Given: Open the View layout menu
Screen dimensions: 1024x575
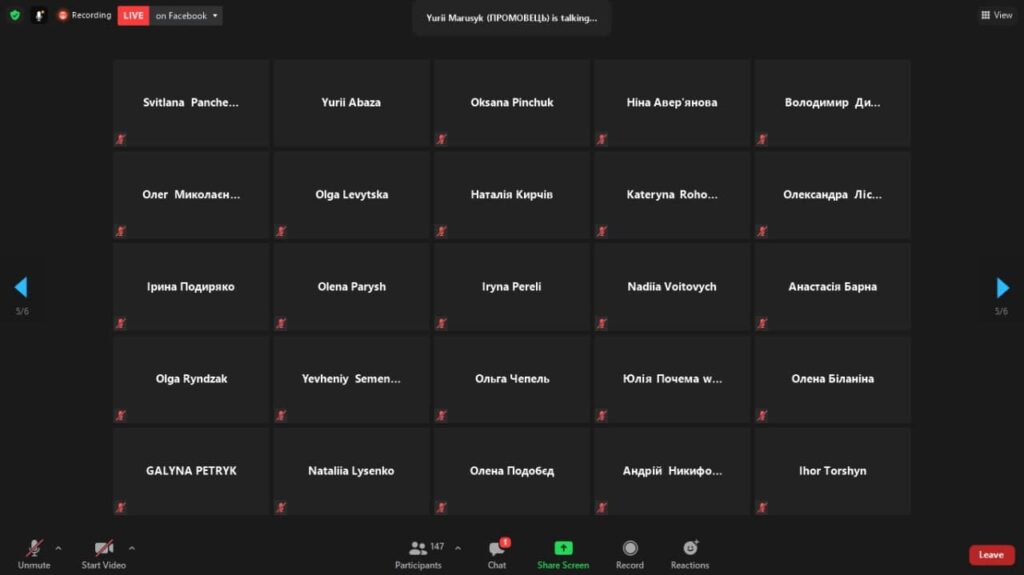Looking at the screenshot, I should pos(997,15).
